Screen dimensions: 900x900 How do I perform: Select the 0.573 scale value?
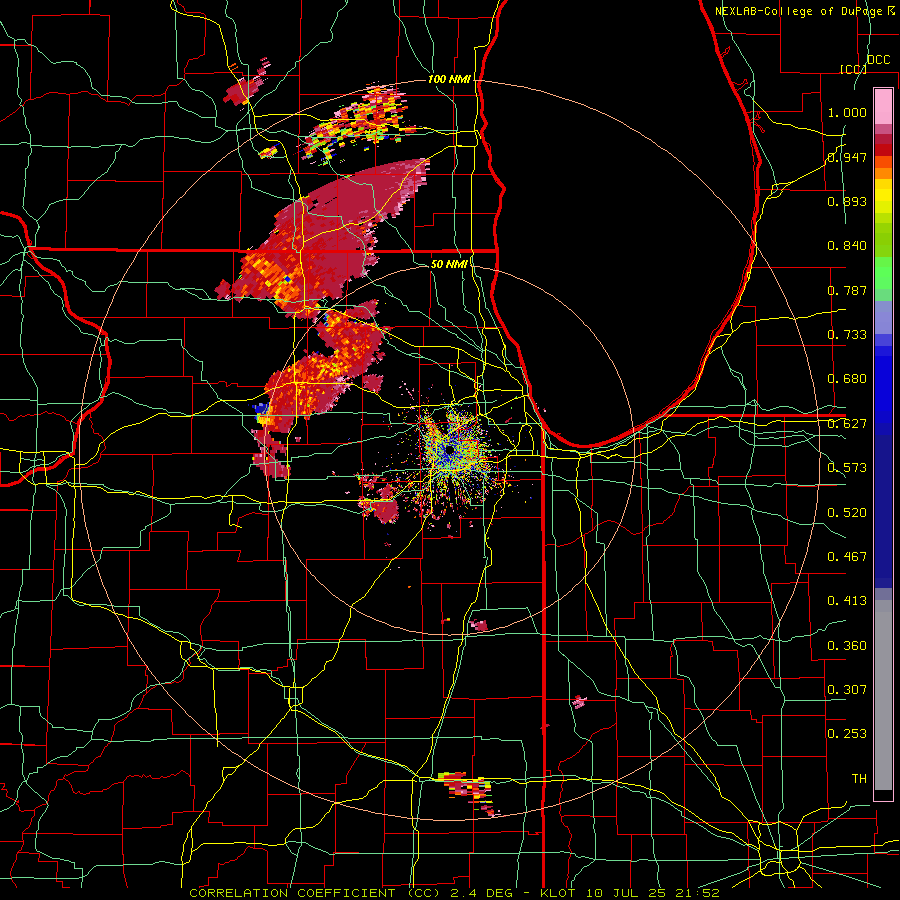[847, 467]
